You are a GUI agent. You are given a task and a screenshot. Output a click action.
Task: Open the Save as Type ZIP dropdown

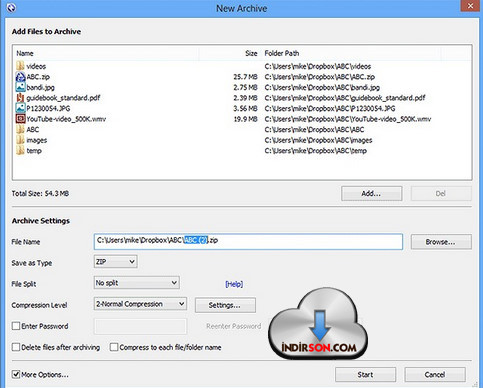pos(115,262)
